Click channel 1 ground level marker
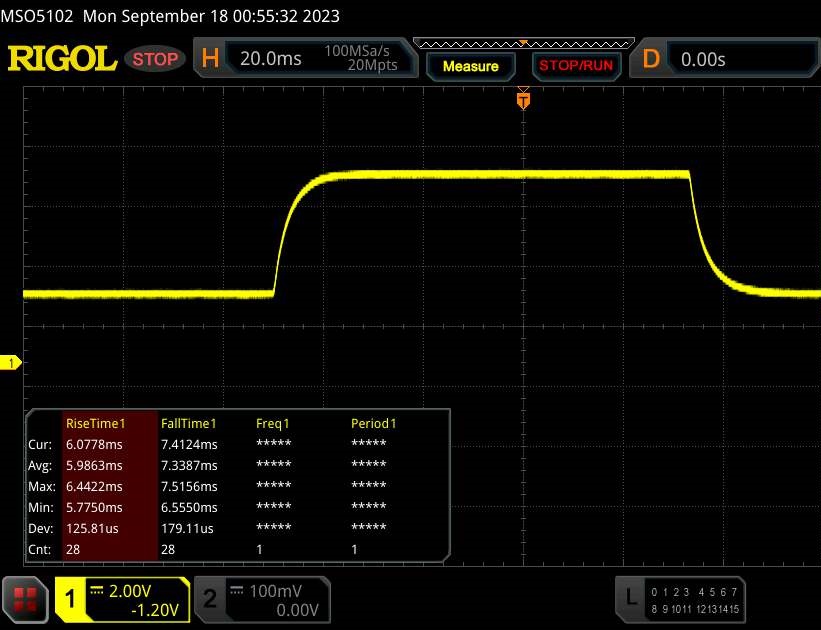 coord(10,362)
